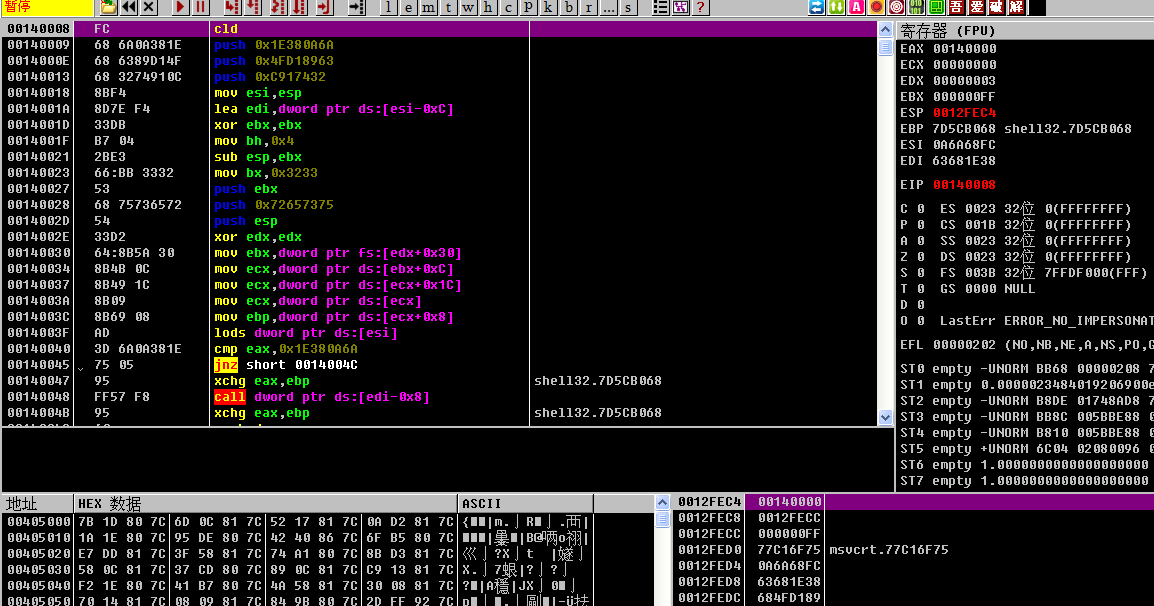Click the Step Over toolbar icon

[253, 7]
